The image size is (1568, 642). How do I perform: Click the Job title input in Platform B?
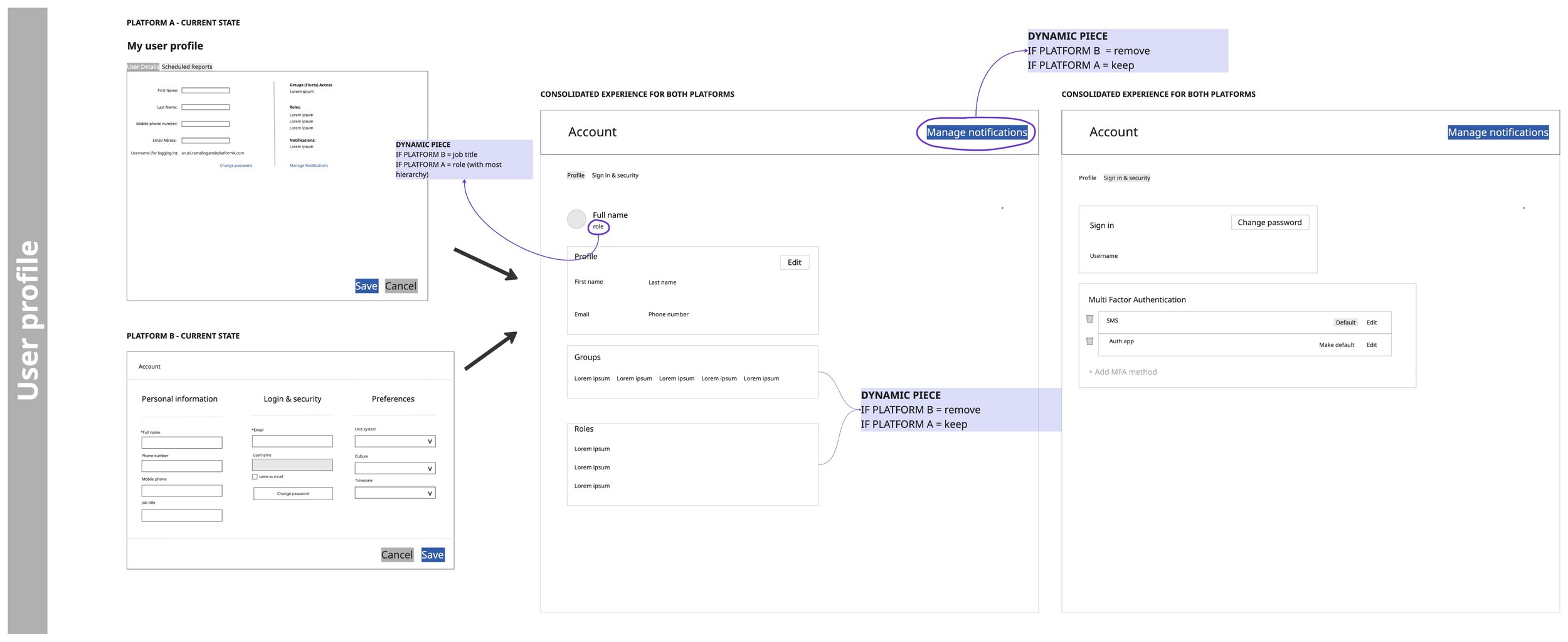182,515
